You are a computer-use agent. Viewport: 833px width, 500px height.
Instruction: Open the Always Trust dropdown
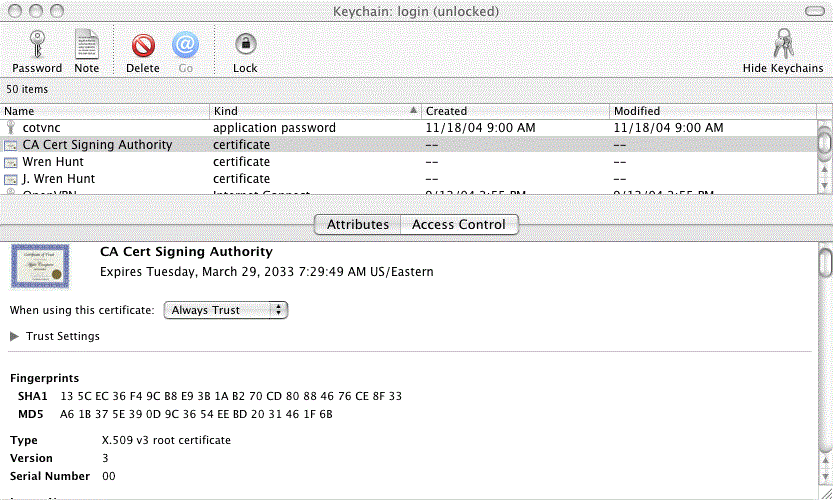tap(225, 310)
